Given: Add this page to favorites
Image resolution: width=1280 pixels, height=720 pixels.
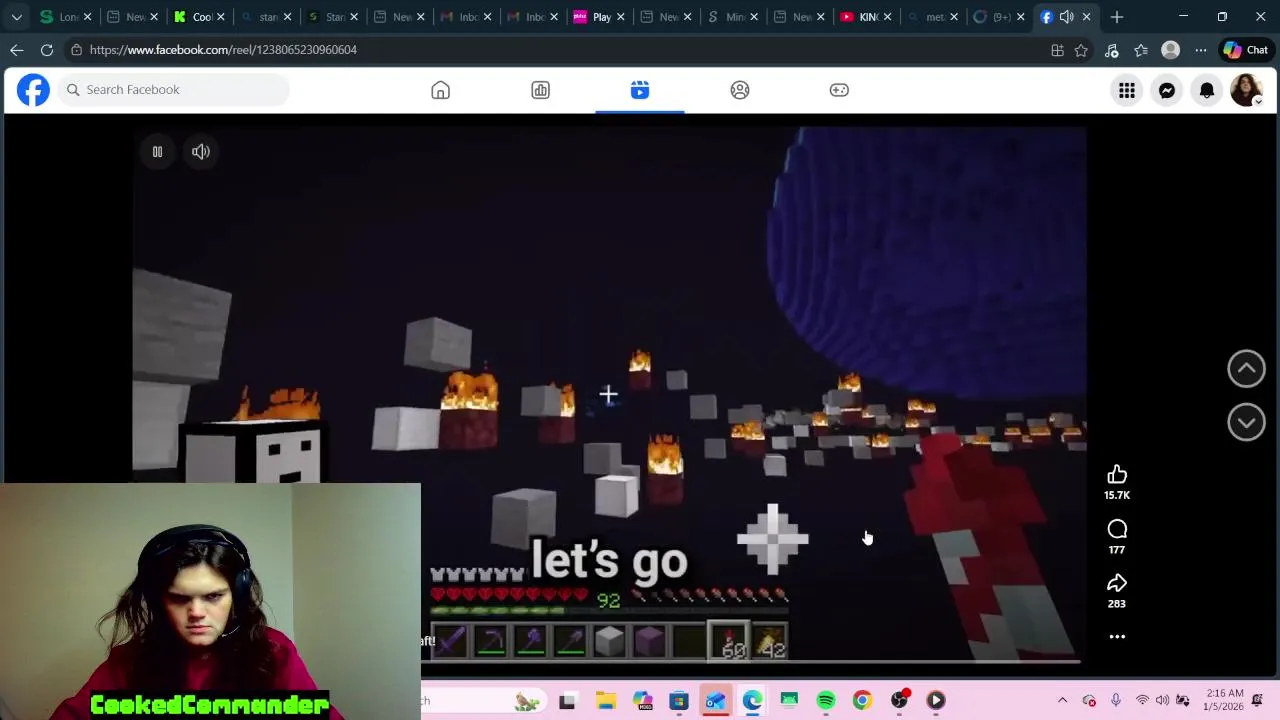Looking at the screenshot, I should coord(1081,50).
